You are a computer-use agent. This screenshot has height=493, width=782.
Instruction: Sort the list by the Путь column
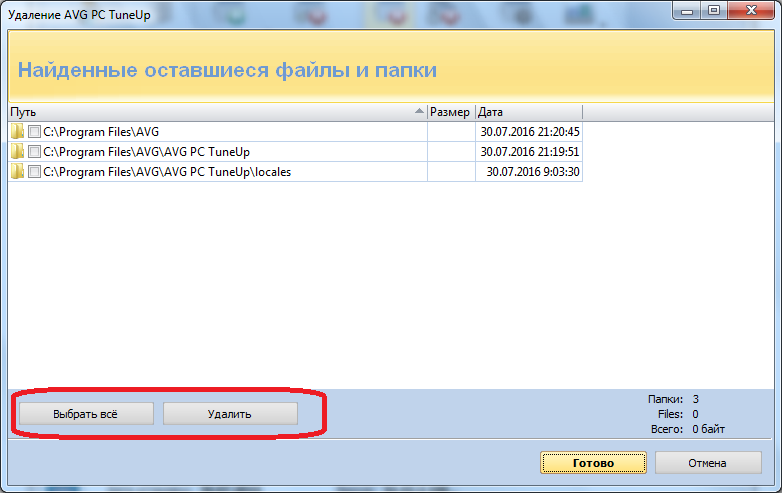click(218, 112)
